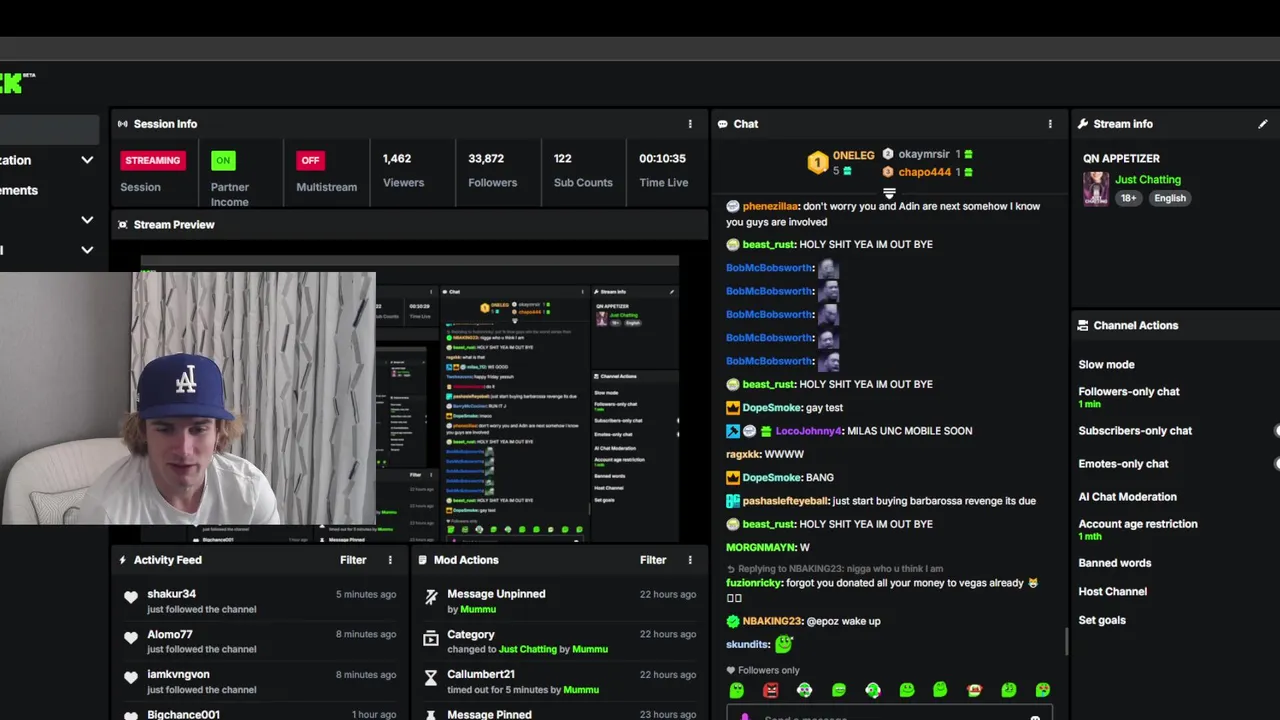Image resolution: width=1280 pixels, height=720 pixels.
Task: Click the Just Chatting category thumbnail
Action: (1096, 189)
